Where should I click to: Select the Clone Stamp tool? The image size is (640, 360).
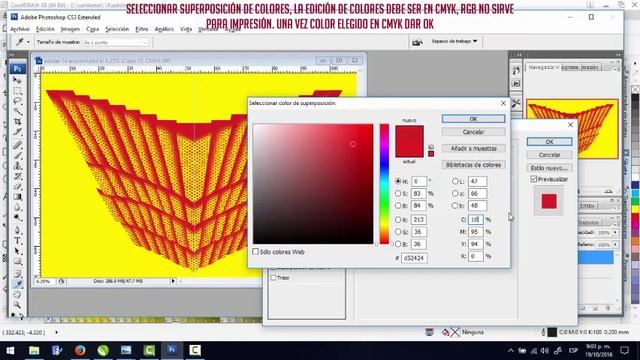point(17,166)
